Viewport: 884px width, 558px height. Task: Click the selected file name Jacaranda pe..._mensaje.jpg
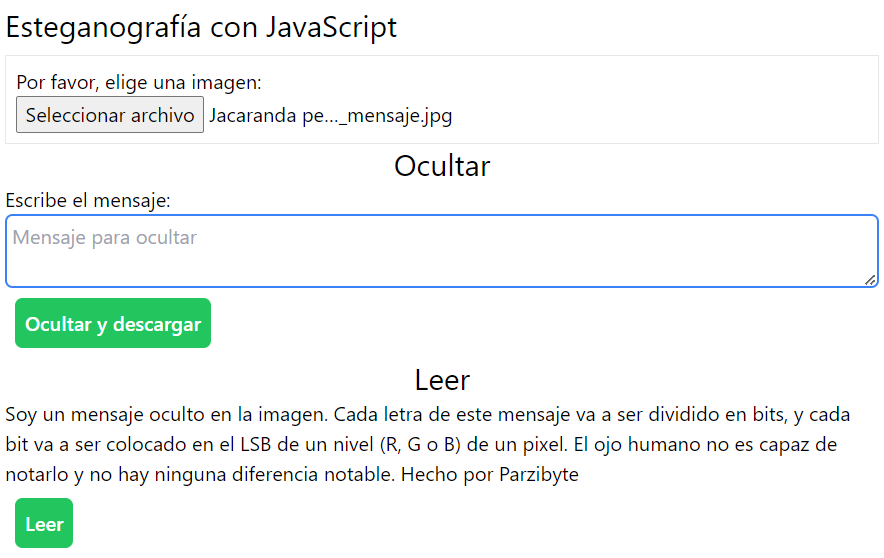pos(330,116)
